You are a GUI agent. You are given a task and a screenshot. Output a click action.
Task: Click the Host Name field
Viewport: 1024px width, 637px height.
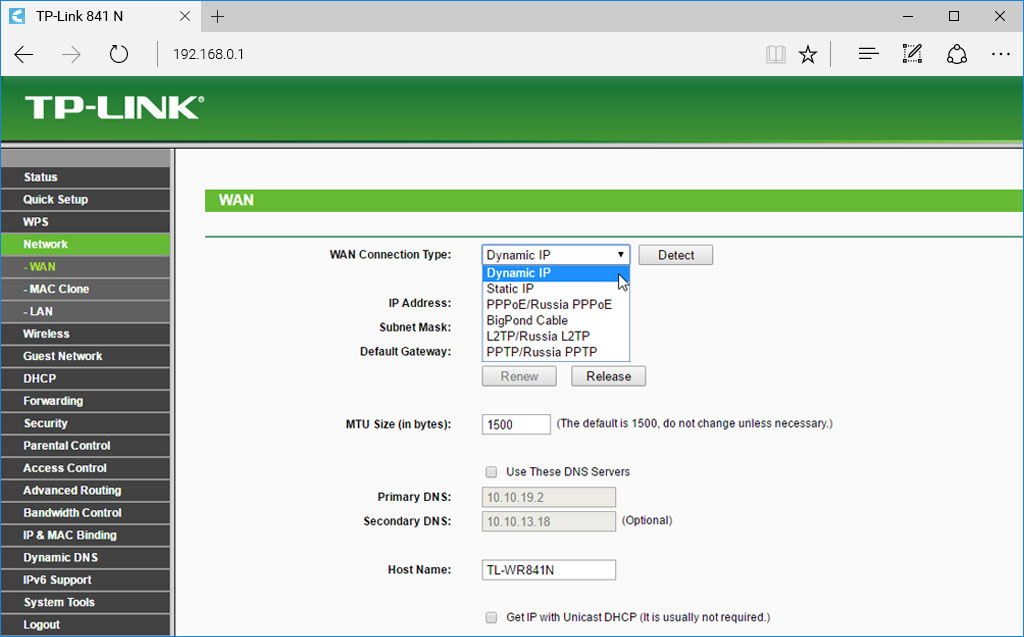tap(549, 570)
